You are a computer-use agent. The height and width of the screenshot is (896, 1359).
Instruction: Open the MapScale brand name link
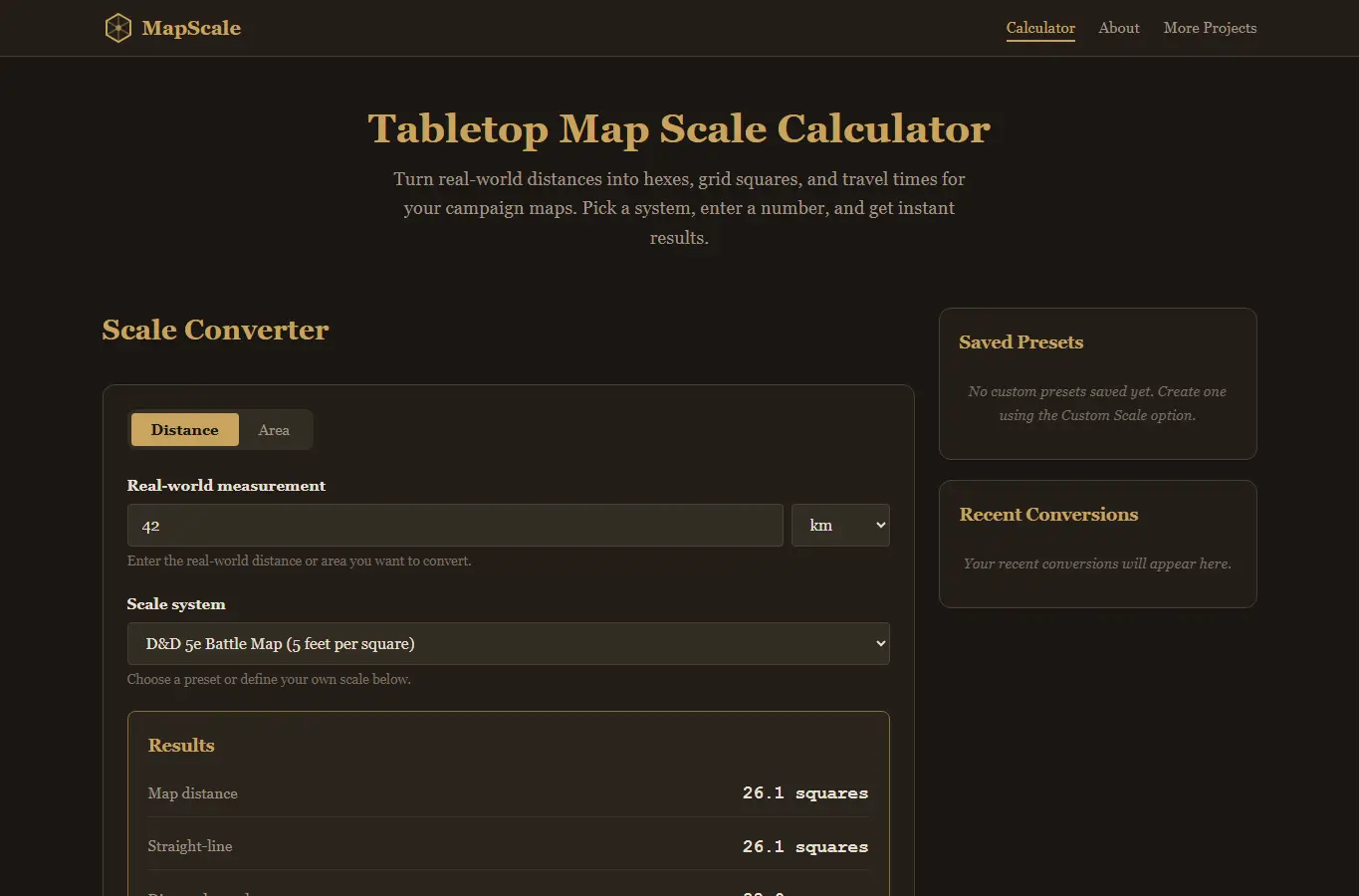(x=191, y=28)
